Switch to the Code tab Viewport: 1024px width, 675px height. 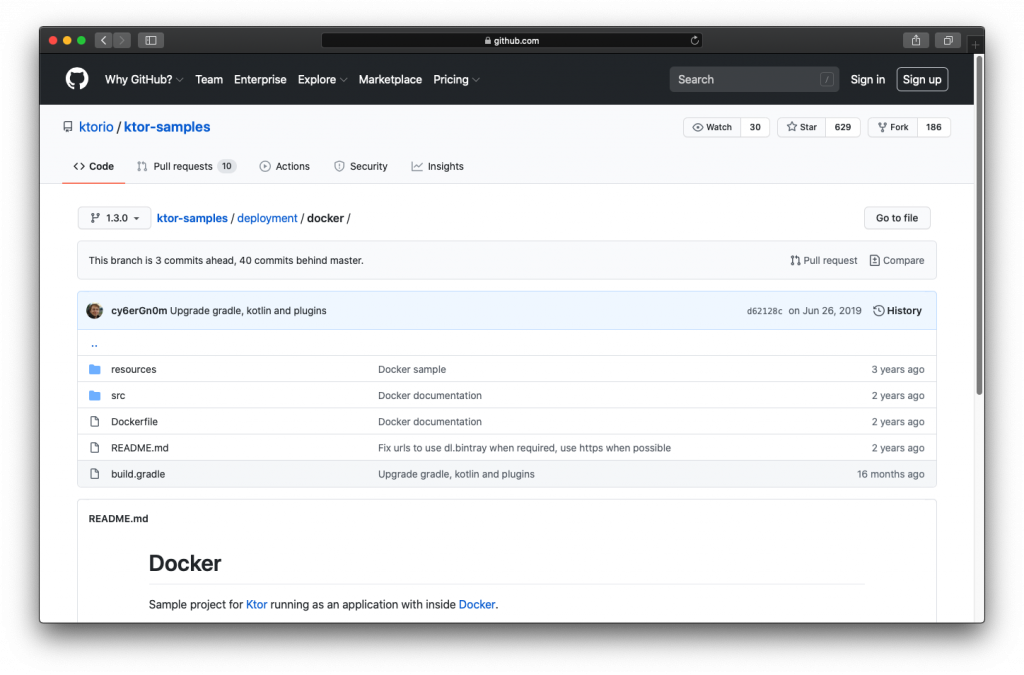pos(93,166)
